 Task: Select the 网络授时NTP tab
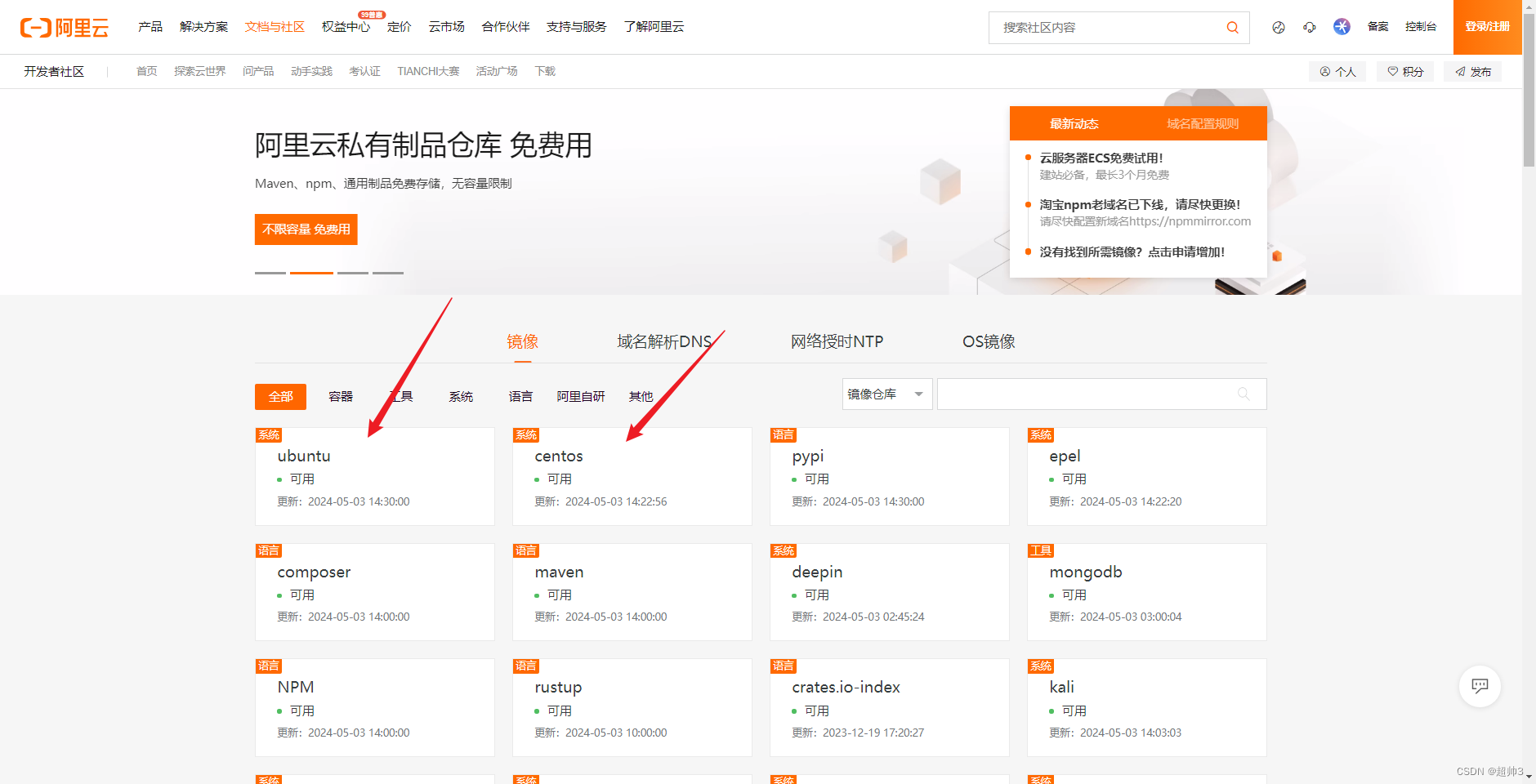point(837,341)
